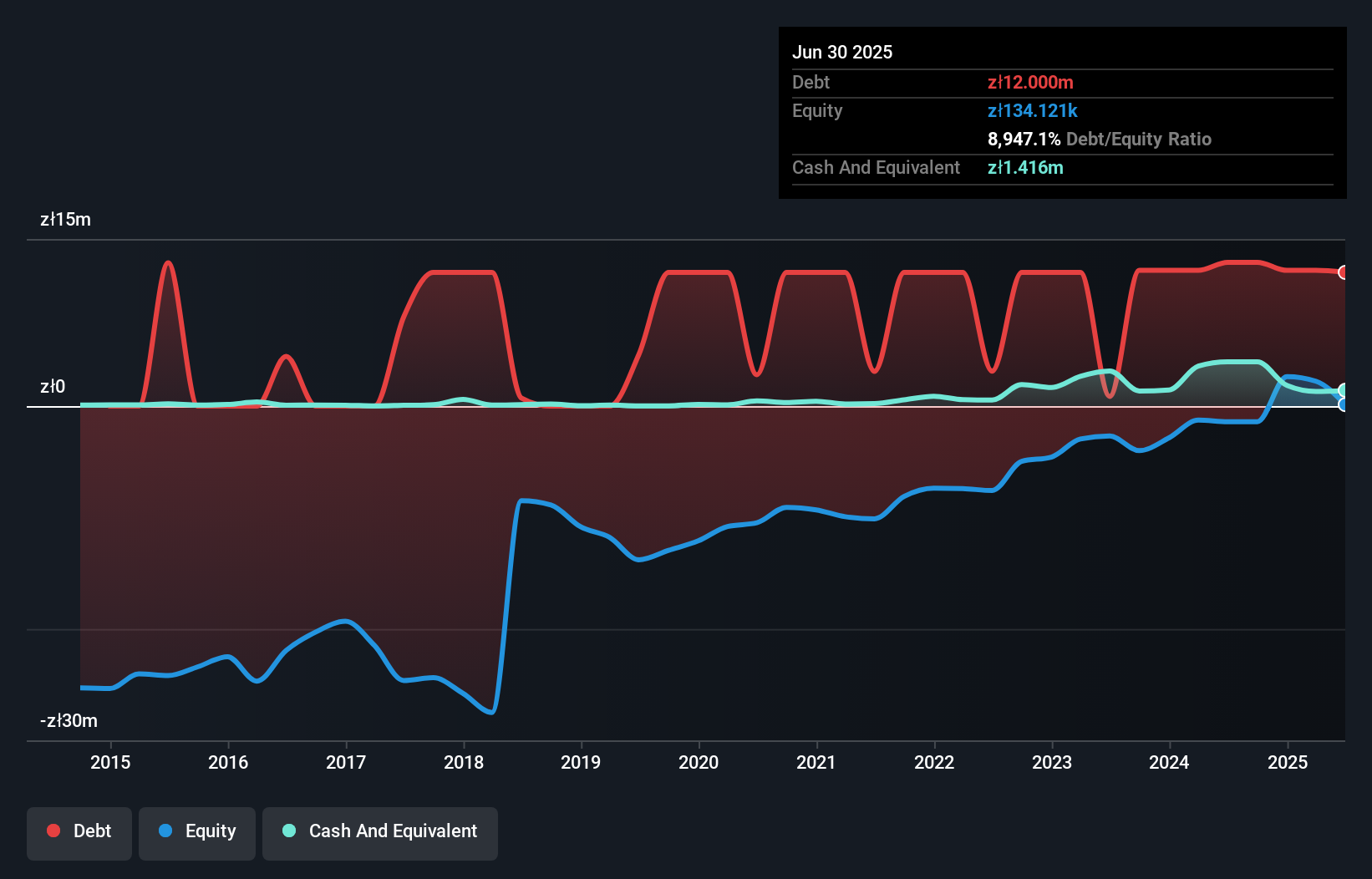This screenshot has height=879, width=1372.
Task: Click the blue dot icon in the Equity legend chip
Action: 164,831
